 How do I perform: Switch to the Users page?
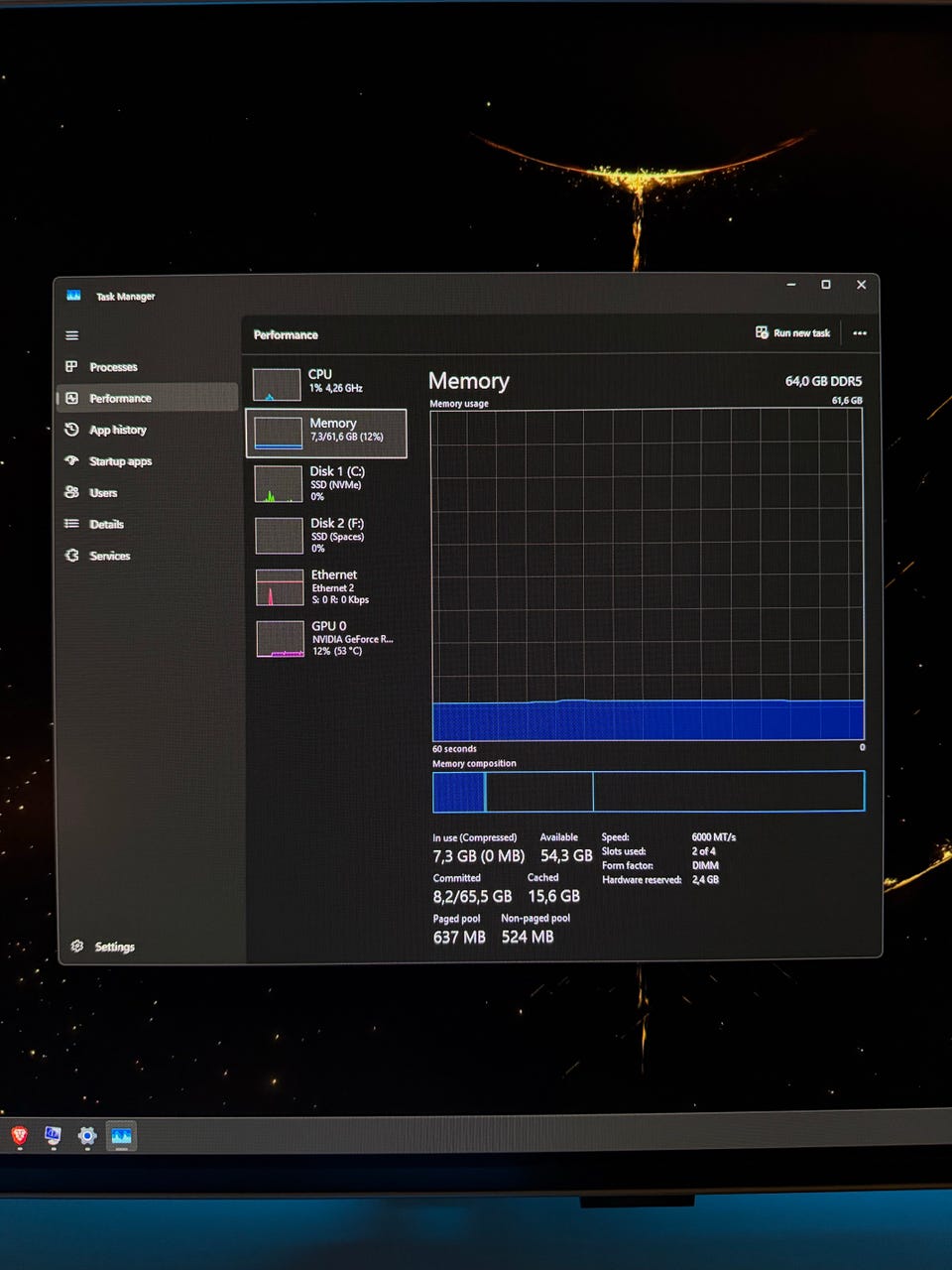coord(147,493)
